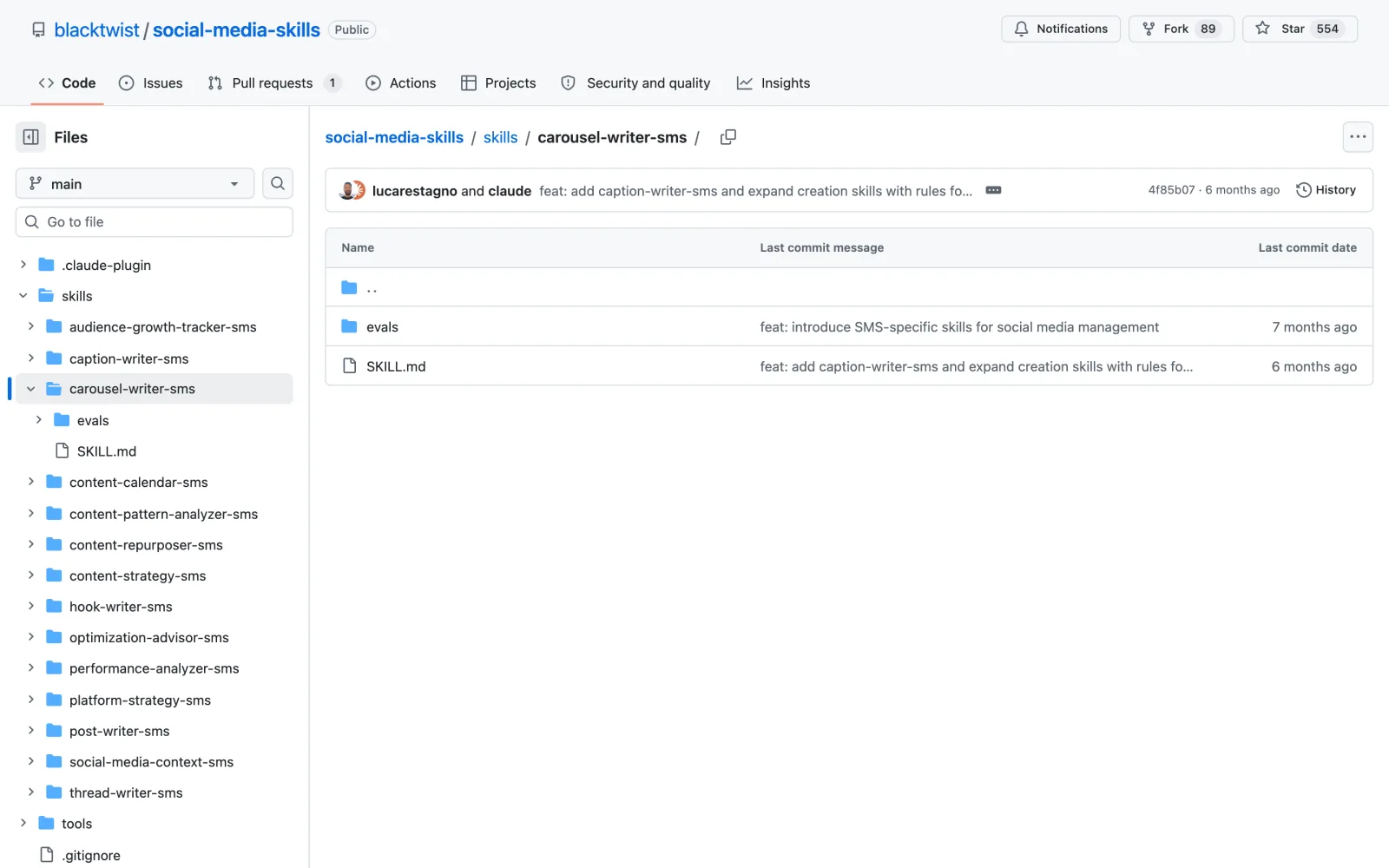The width and height of the screenshot is (1389, 868).
Task: Click lucarestagno avatar image
Action: pos(349,190)
